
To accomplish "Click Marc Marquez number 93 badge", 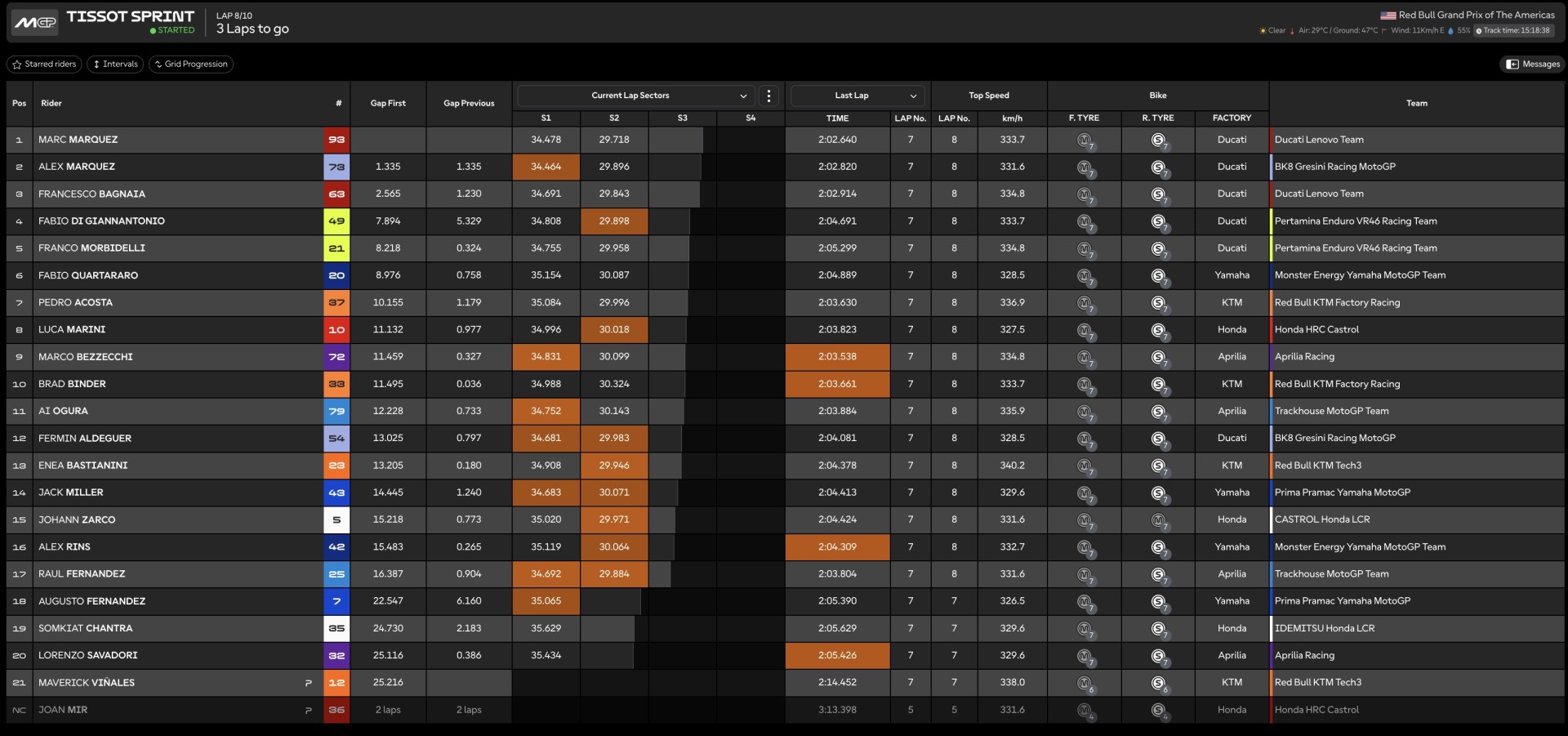I will coord(336,140).
